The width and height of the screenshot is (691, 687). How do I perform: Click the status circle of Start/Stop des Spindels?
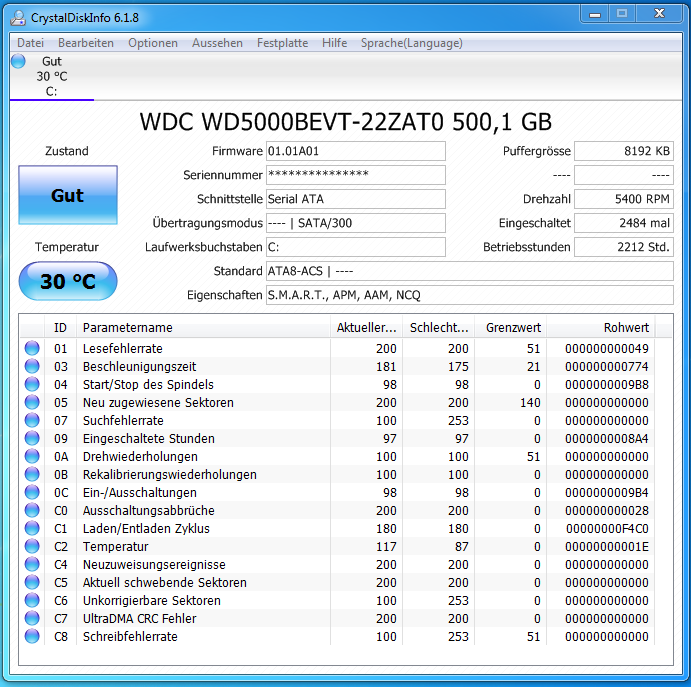click(x=32, y=384)
